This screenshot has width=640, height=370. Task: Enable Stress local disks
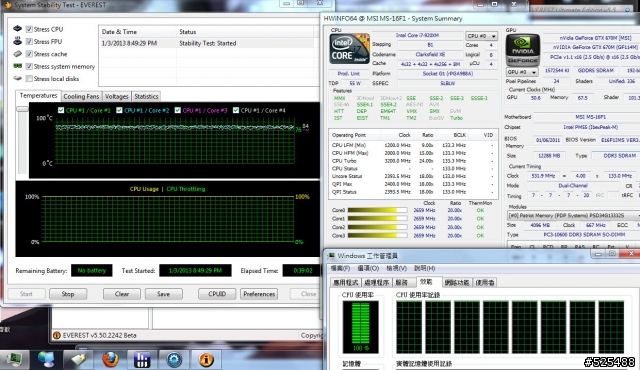(29, 78)
